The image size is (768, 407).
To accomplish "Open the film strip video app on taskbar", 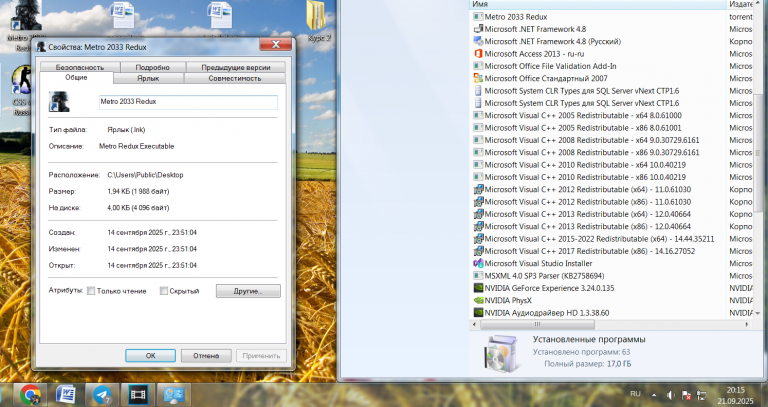I will (x=138, y=395).
